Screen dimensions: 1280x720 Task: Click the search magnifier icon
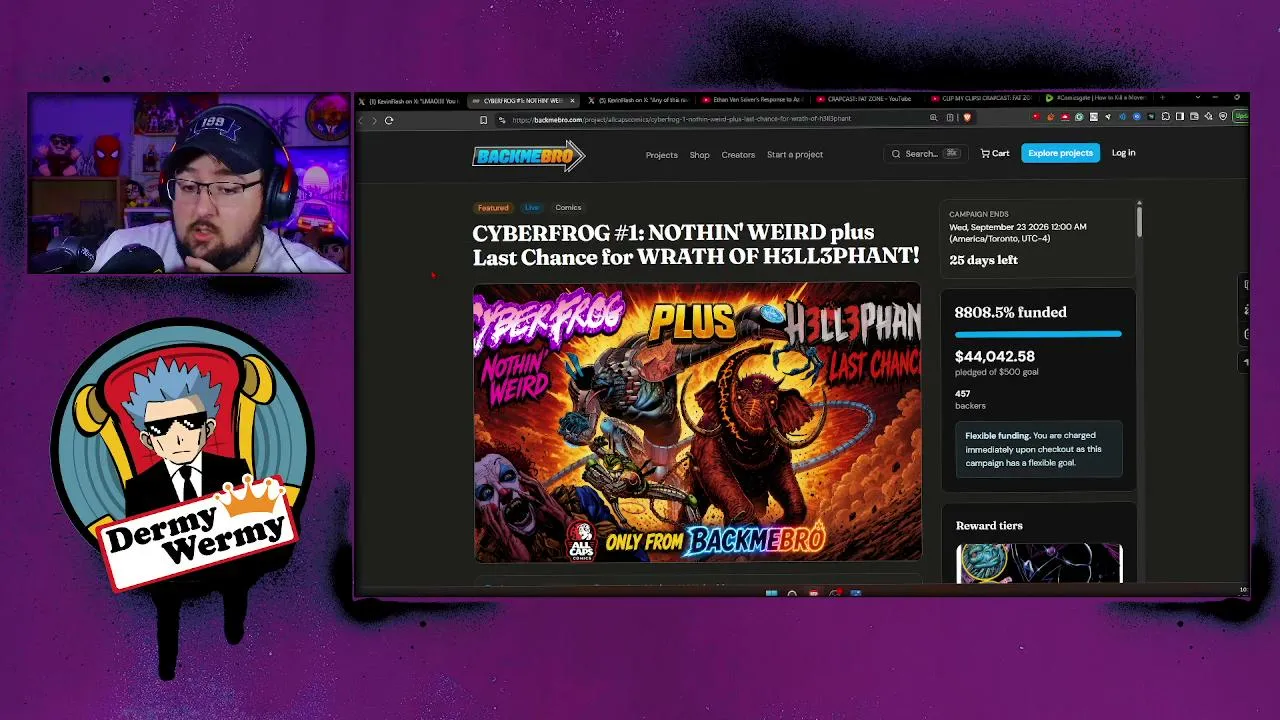coord(896,154)
